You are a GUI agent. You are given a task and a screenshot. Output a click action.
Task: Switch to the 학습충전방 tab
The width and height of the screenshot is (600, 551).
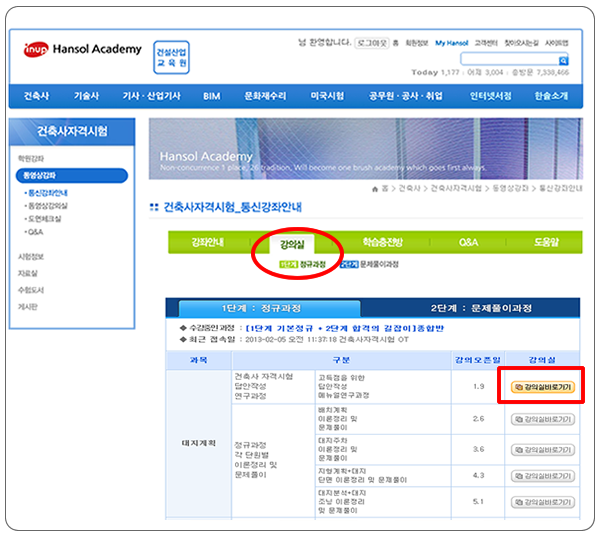383,242
